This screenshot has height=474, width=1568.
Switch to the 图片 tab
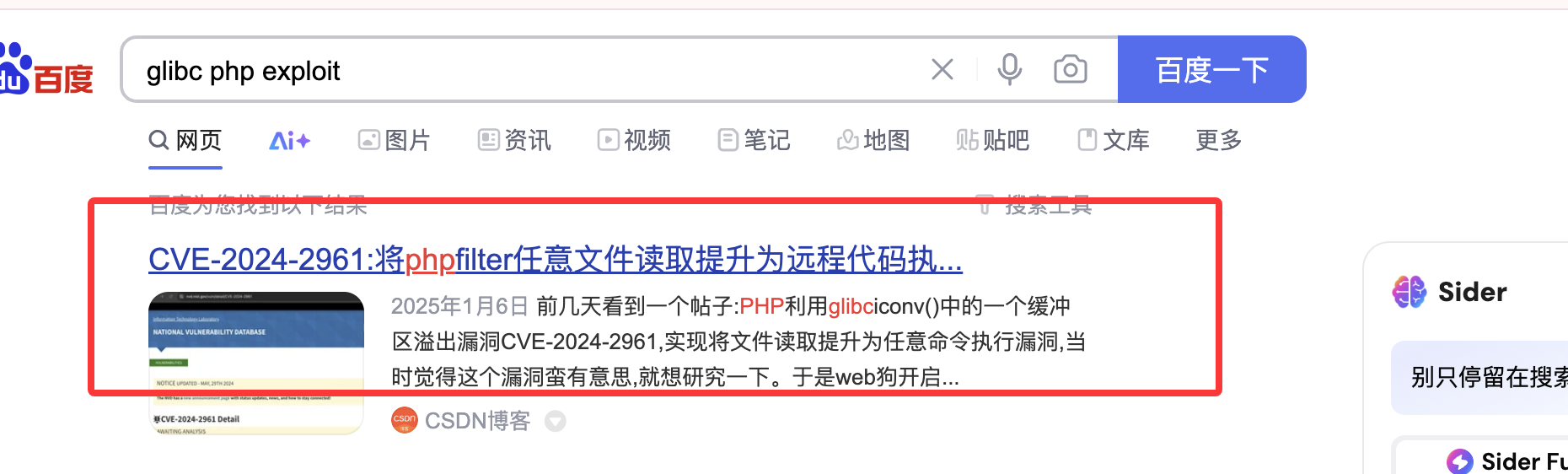(395, 140)
